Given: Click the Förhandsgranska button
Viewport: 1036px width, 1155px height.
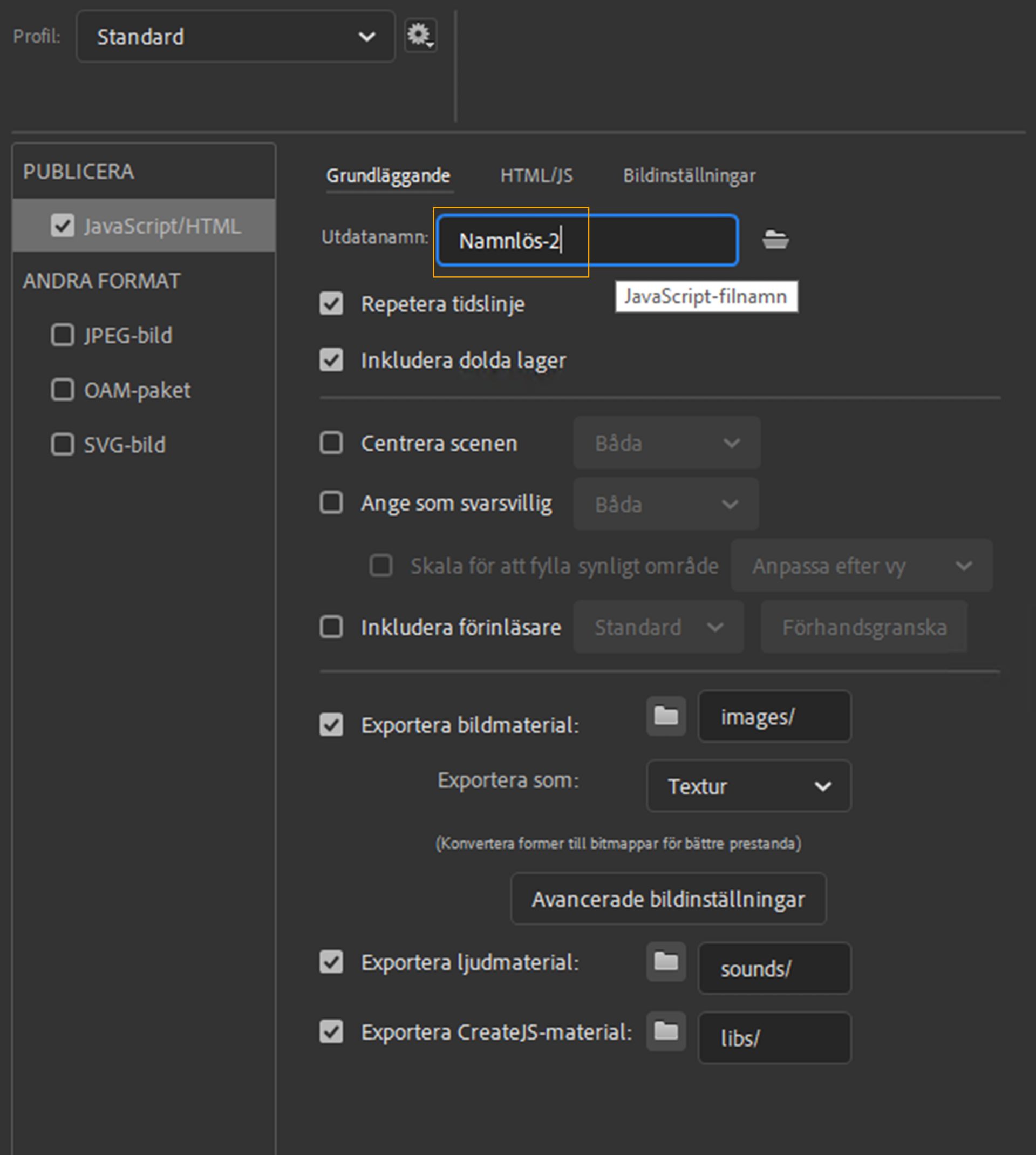Looking at the screenshot, I should click(x=863, y=627).
